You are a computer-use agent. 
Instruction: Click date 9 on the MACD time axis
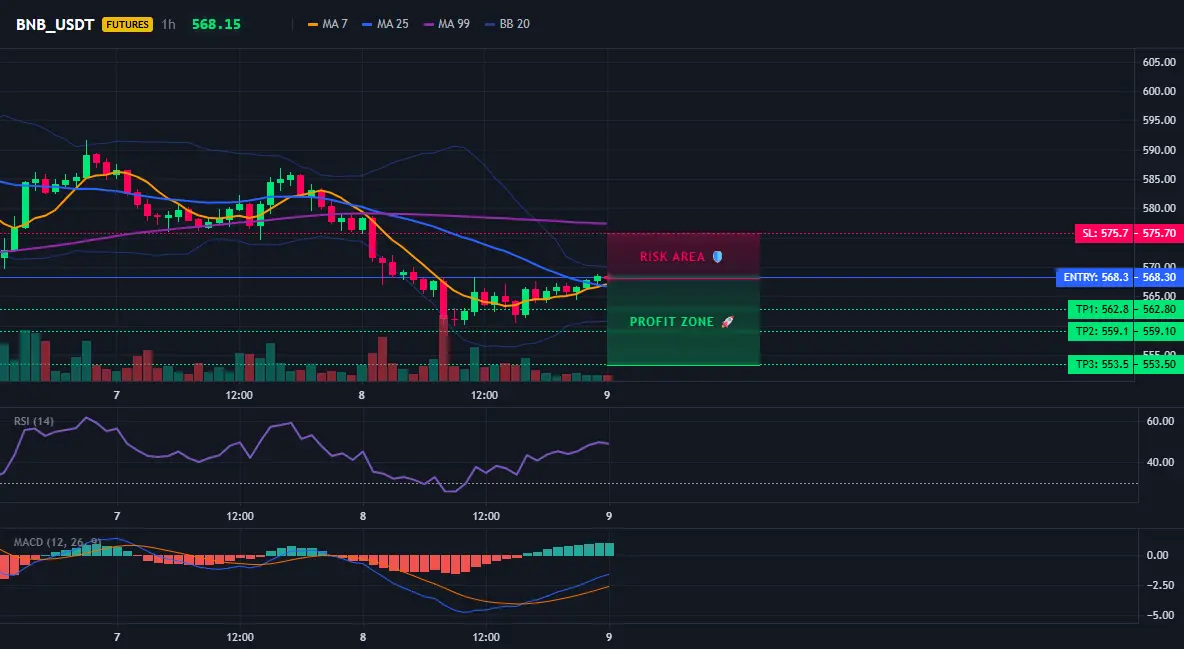click(609, 637)
